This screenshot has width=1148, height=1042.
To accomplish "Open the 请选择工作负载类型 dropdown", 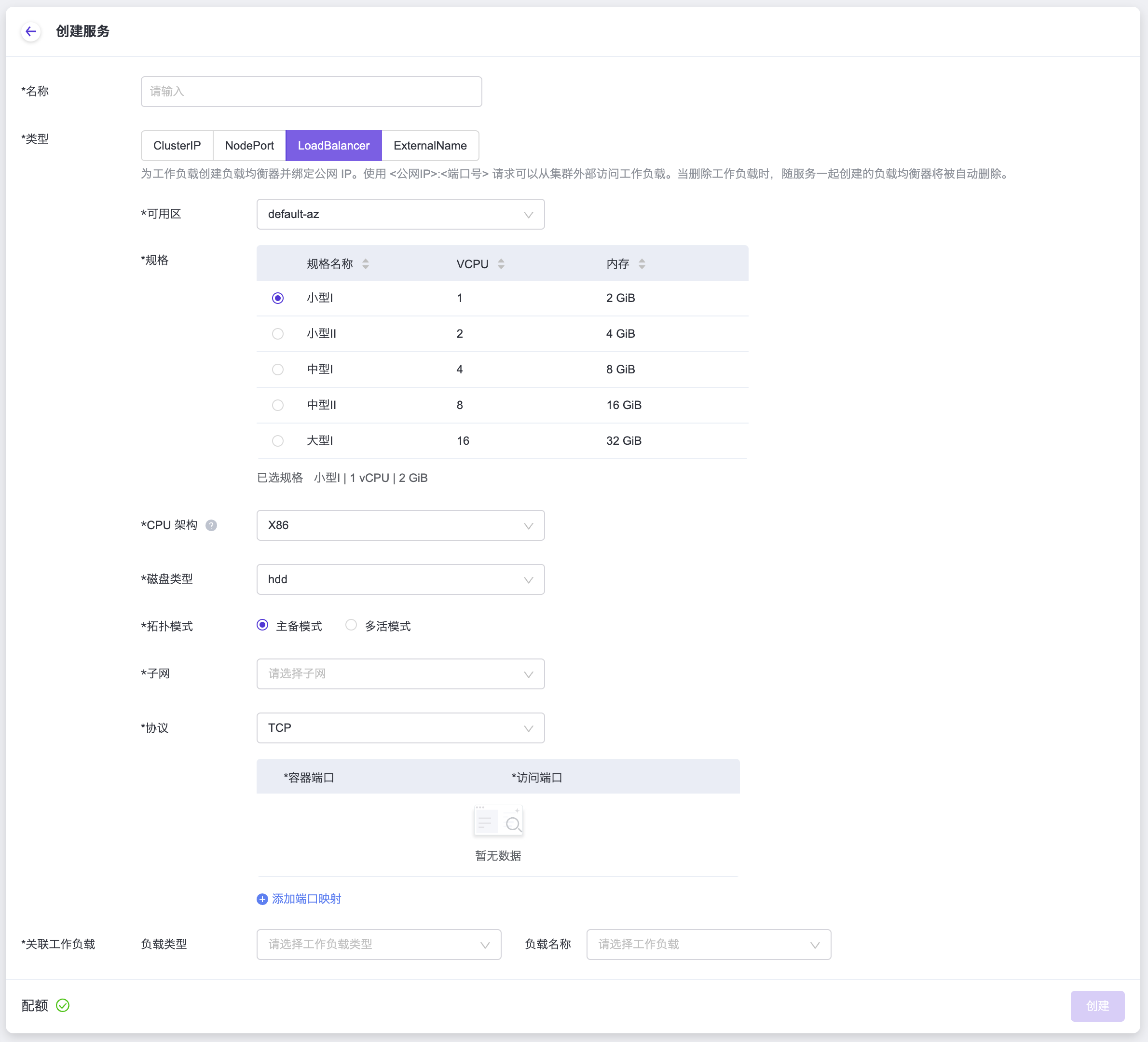I will (x=379, y=944).
